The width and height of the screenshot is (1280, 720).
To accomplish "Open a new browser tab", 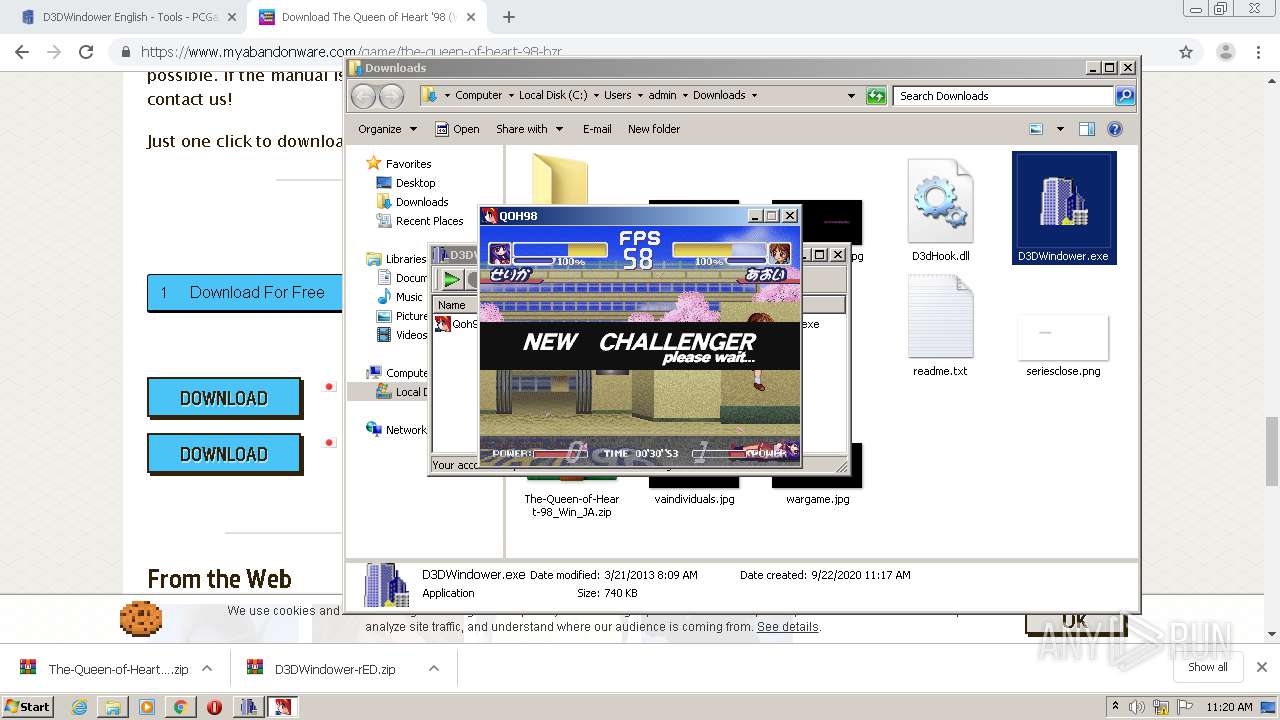I will [509, 17].
